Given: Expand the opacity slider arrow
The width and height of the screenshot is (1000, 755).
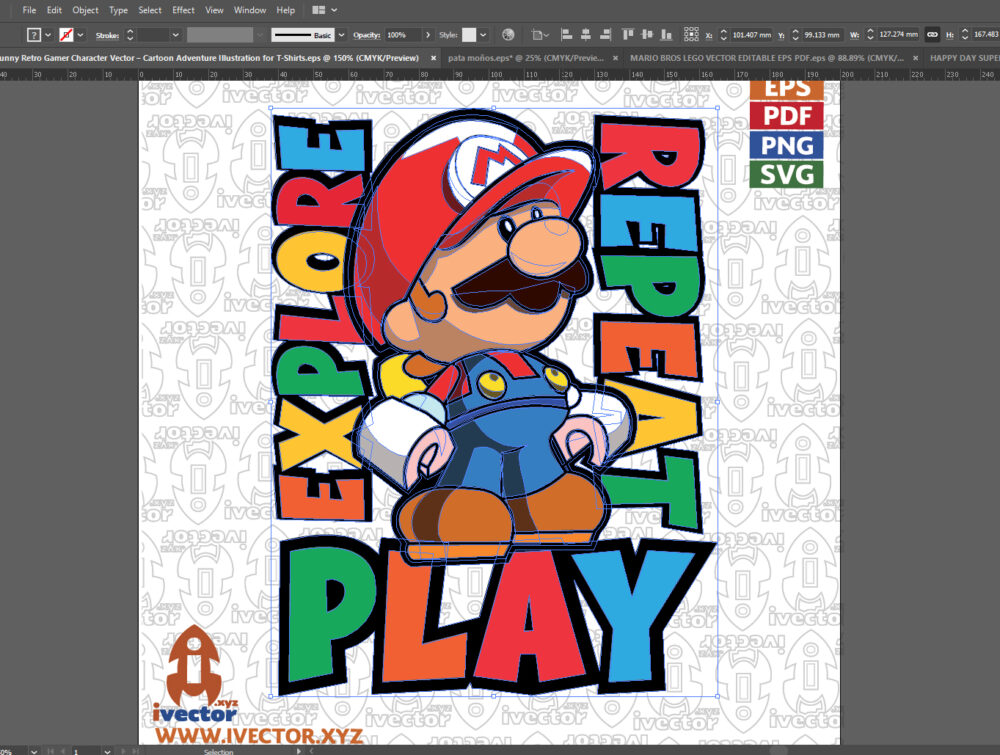Looking at the screenshot, I should pyautogui.click(x=428, y=35).
